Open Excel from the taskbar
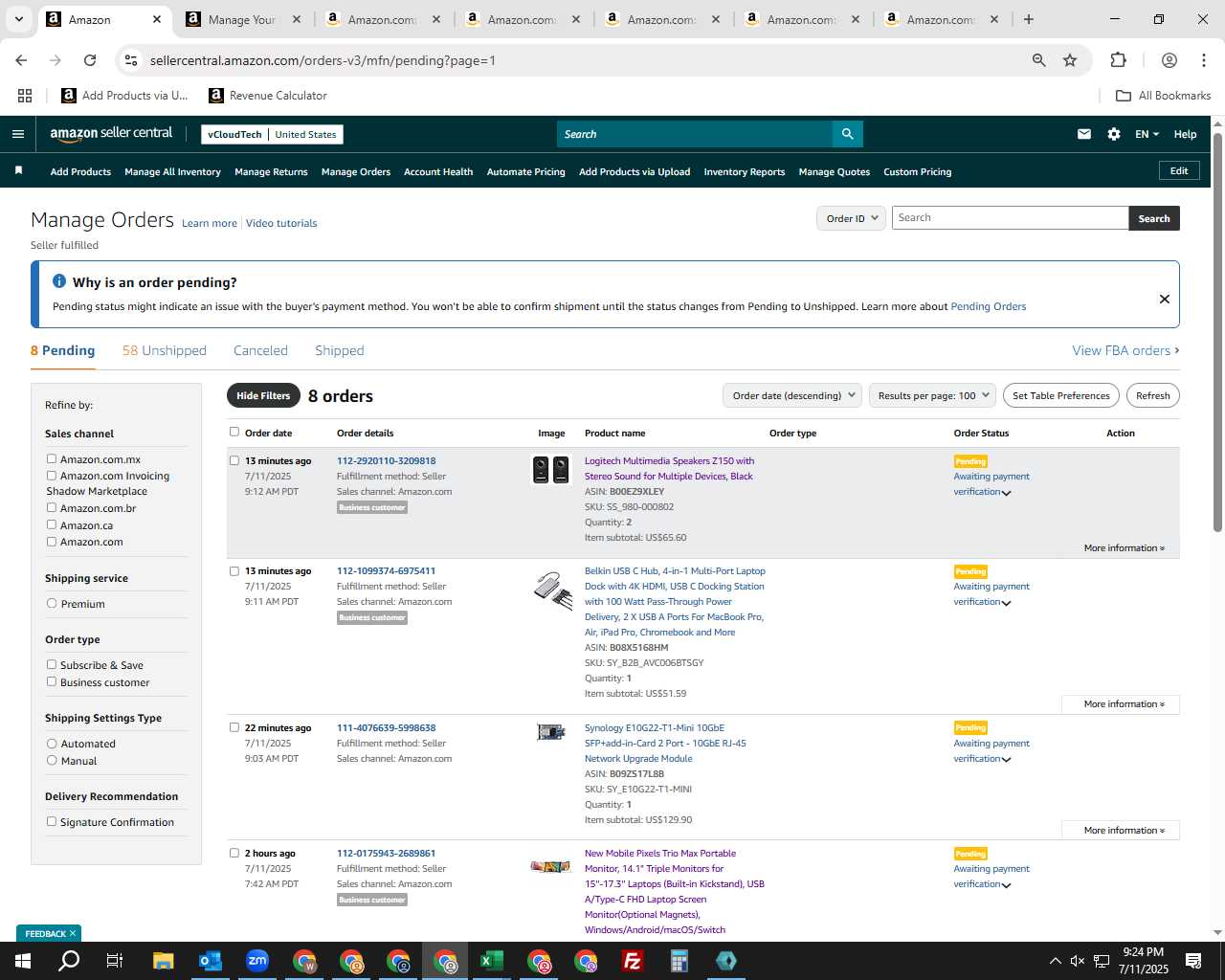This screenshot has height=980, width=1225. [492, 961]
